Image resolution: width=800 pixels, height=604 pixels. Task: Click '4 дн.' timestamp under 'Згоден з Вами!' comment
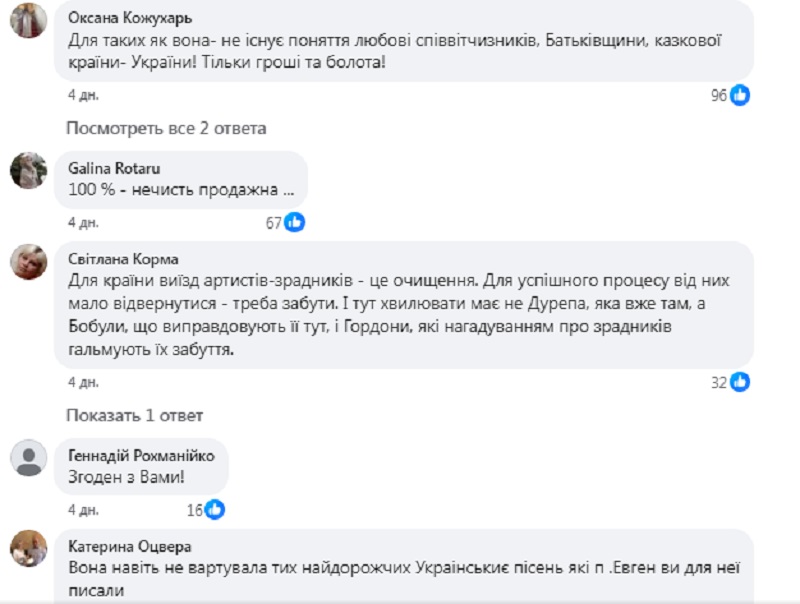point(79,509)
